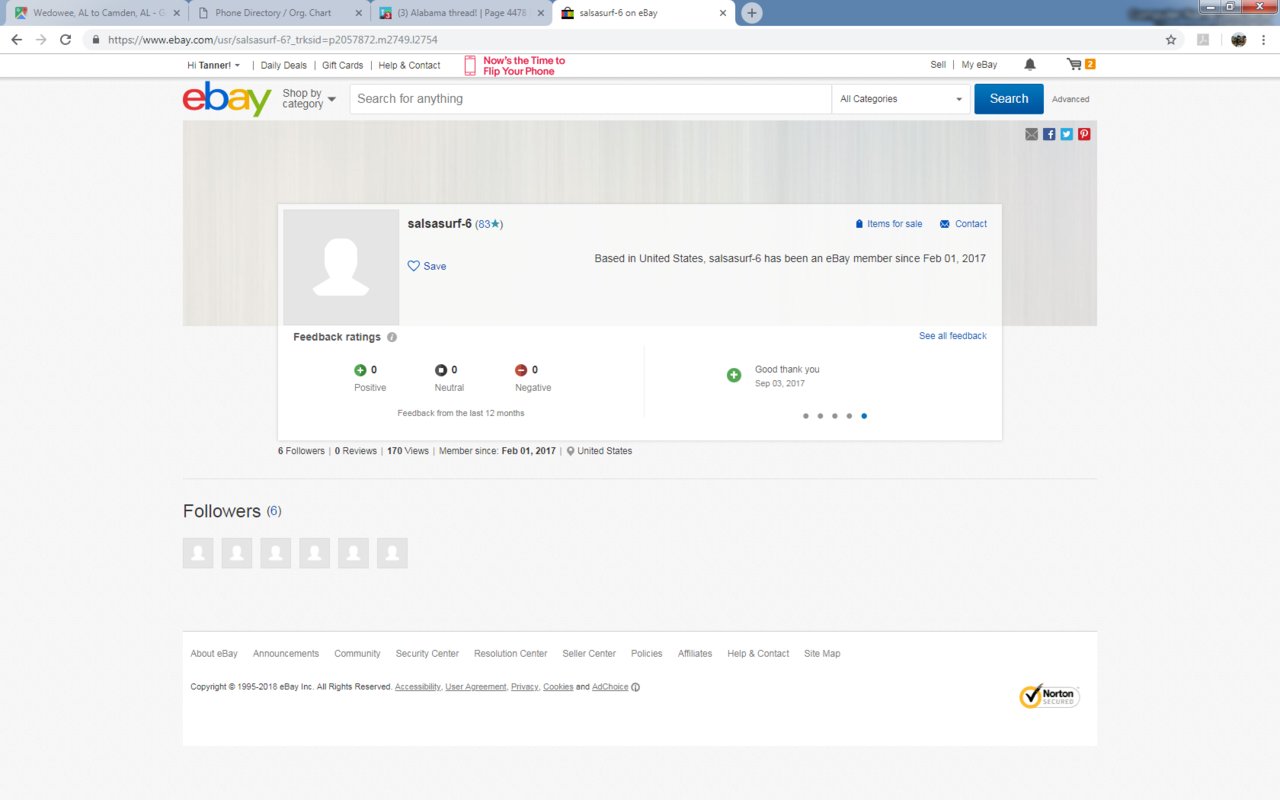Open Items for sale link
This screenshot has width=1280, height=800.
[889, 224]
